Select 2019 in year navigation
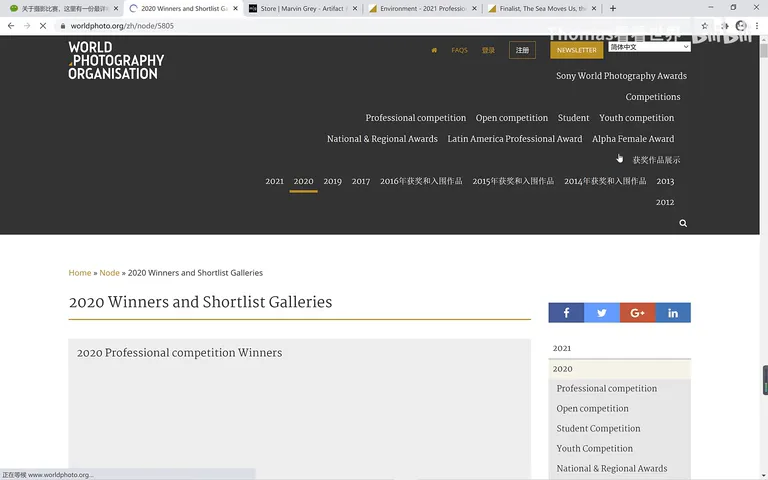Viewport: 768px width, 480px height. point(332,181)
